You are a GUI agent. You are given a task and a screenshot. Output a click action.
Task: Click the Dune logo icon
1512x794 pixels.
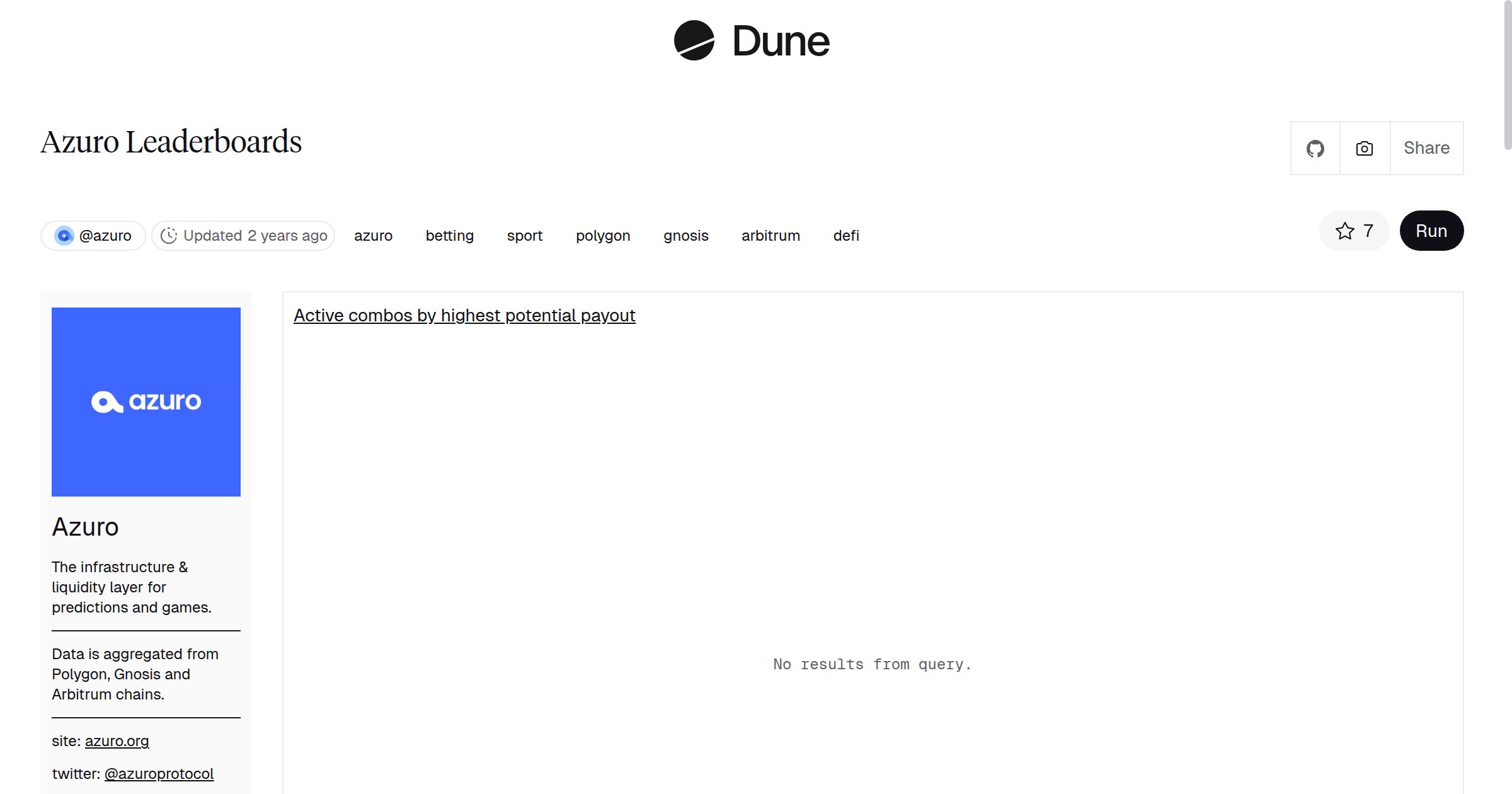(694, 40)
